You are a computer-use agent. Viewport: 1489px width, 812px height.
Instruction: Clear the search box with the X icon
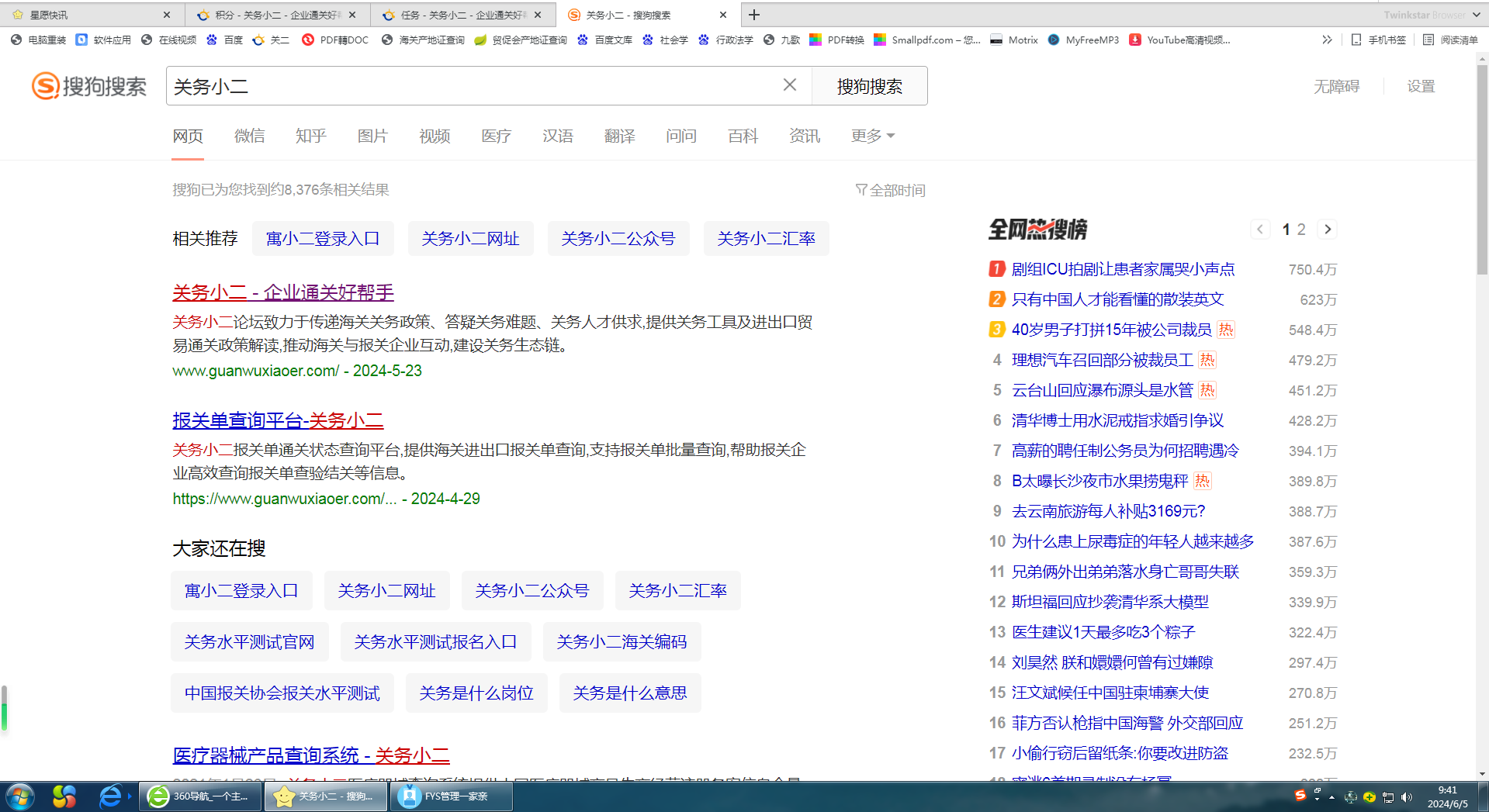[790, 85]
